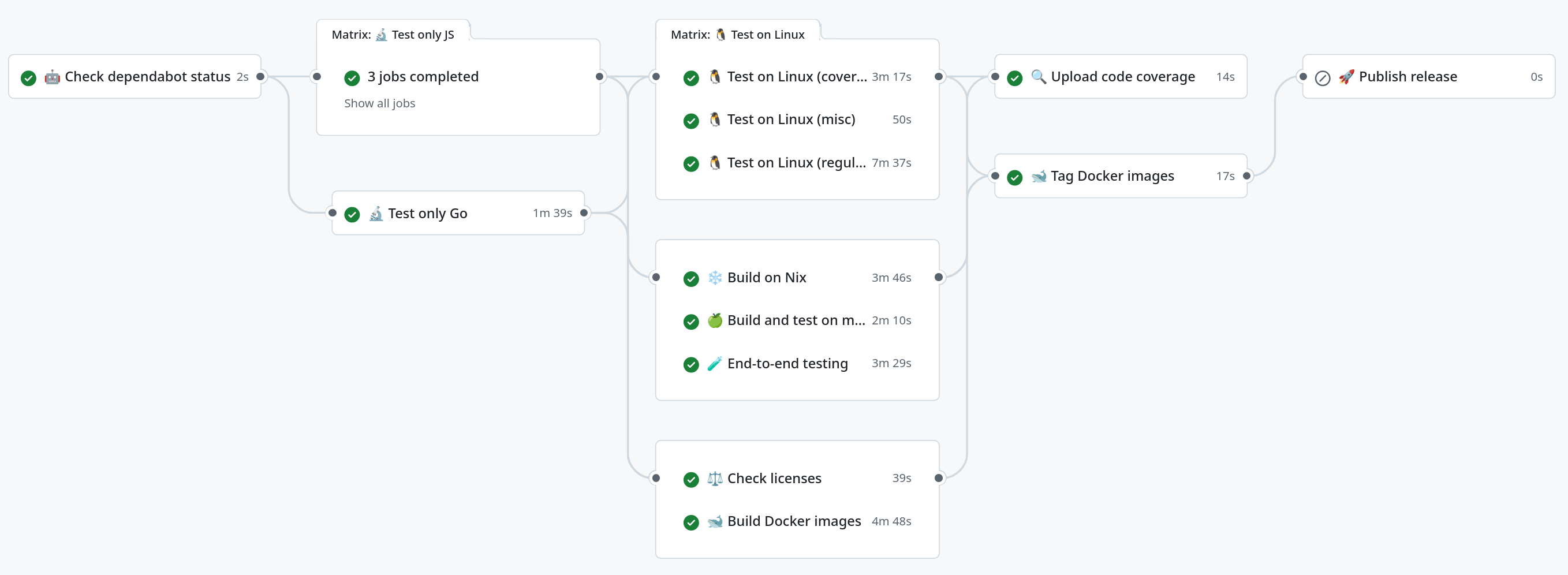Click the magnifier icon on Upload code coverage
This screenshot has height=575, width=1568.
click(1040, 77)
